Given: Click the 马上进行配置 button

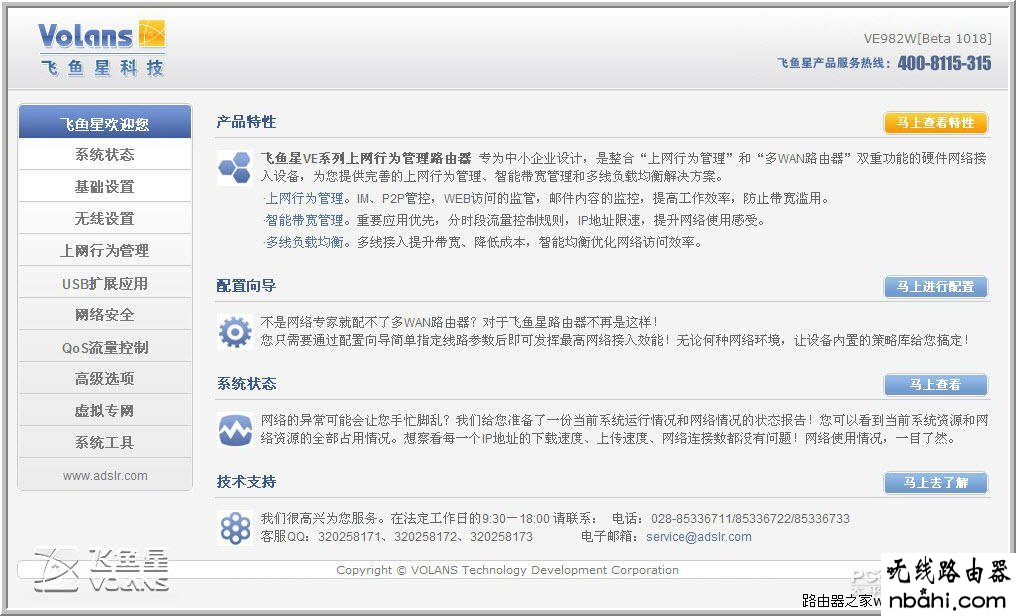Looking at the screenshot, I should click(936, 286).
